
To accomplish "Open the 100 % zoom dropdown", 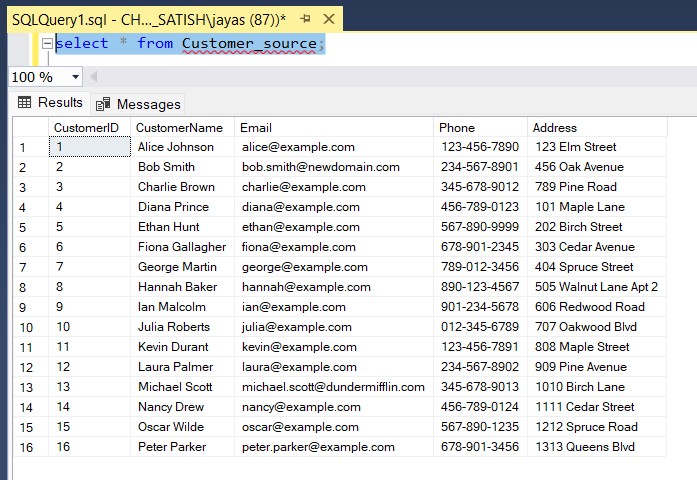I will pyautogui.click(x=76, y=77).
